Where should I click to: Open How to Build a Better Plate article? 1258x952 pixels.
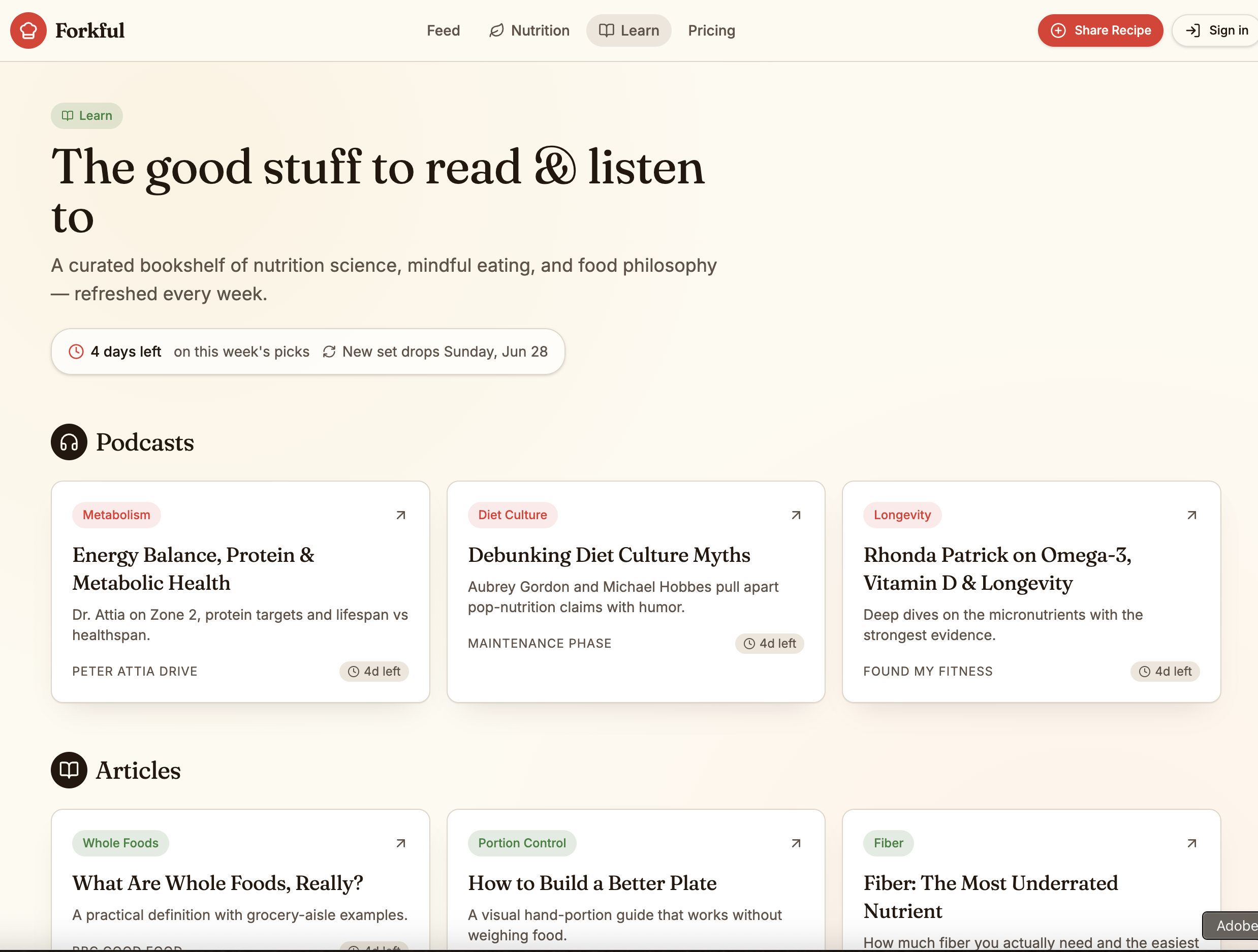tap(592, 882)
